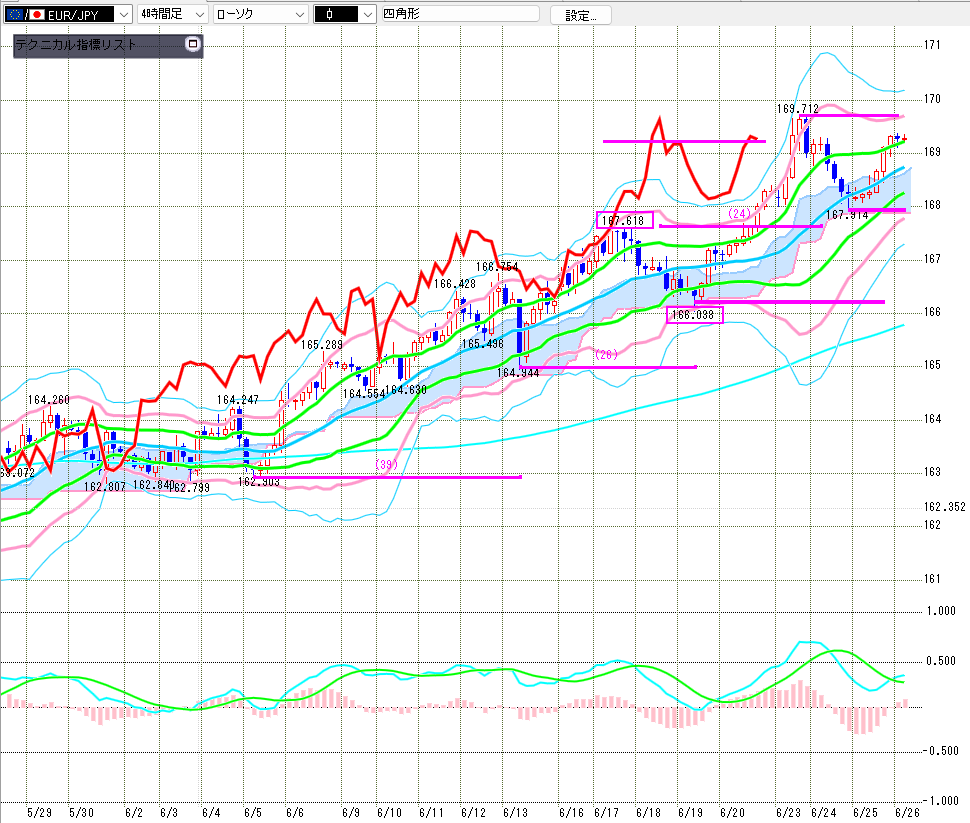Click the 170 price axis label

(932, 98)
